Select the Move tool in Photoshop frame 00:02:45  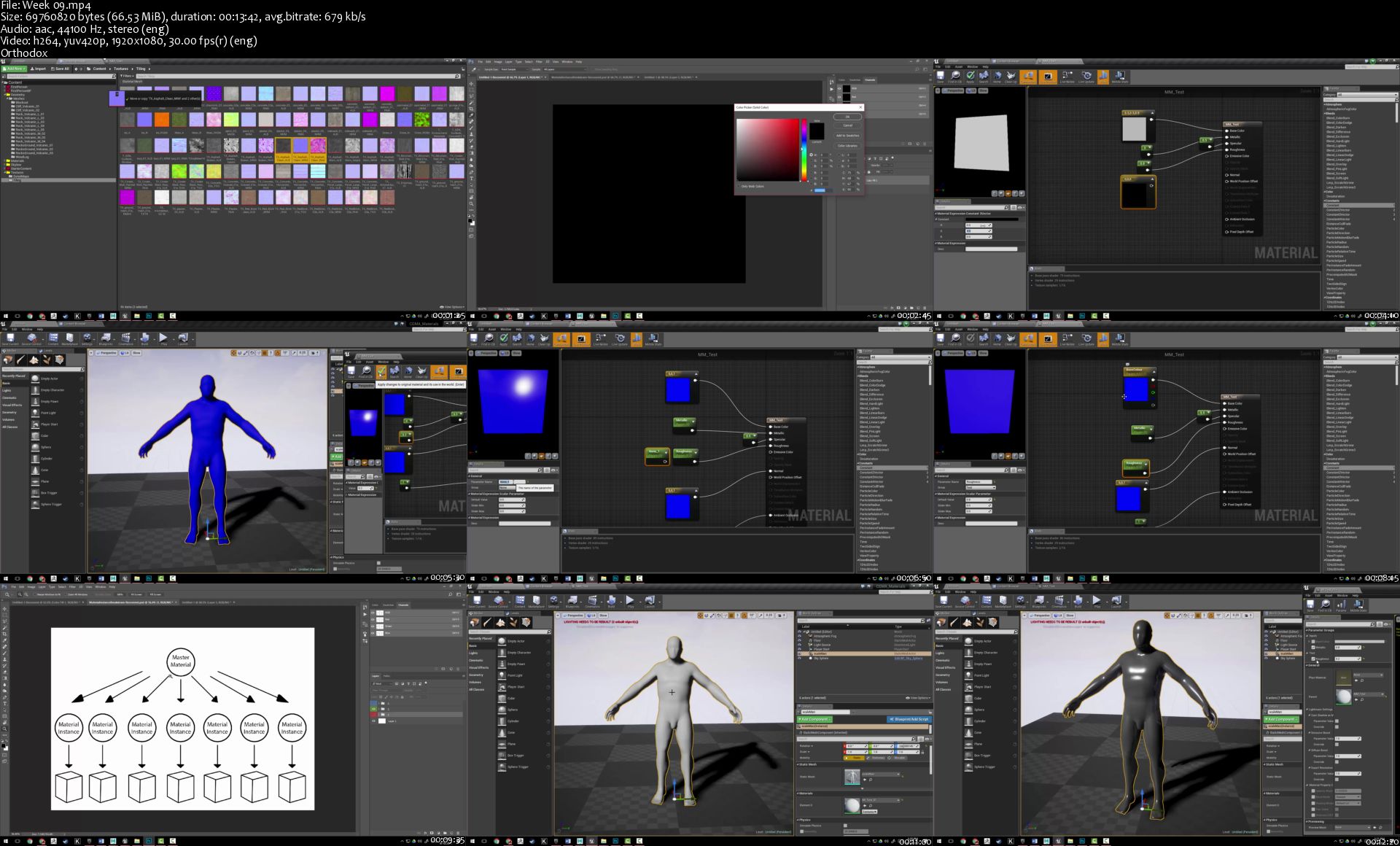471,84
